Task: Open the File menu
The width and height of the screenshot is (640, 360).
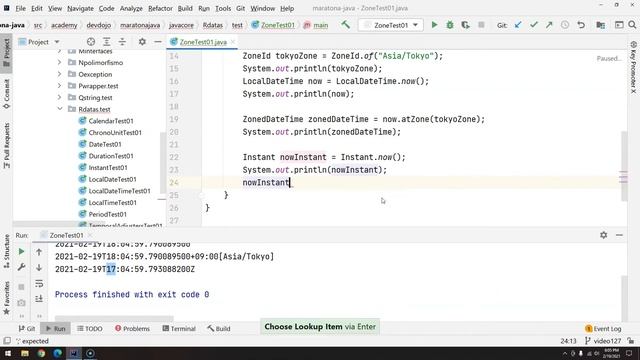Action: point(20,8)
